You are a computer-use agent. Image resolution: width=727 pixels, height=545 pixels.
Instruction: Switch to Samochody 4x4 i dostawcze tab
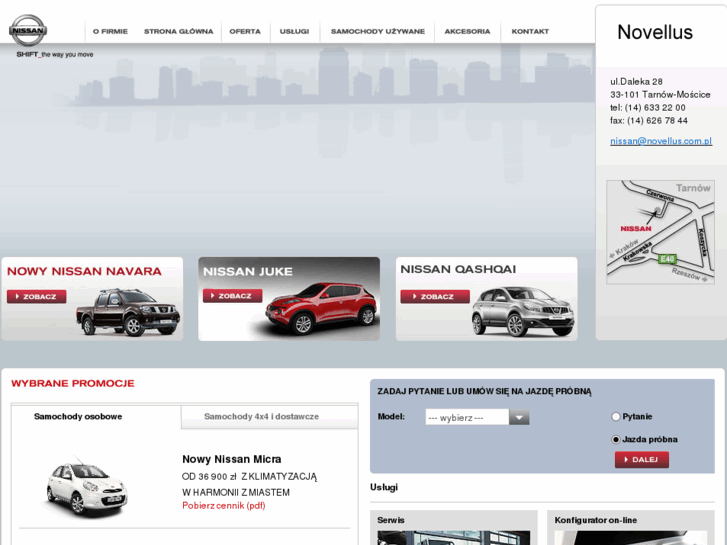261,417
